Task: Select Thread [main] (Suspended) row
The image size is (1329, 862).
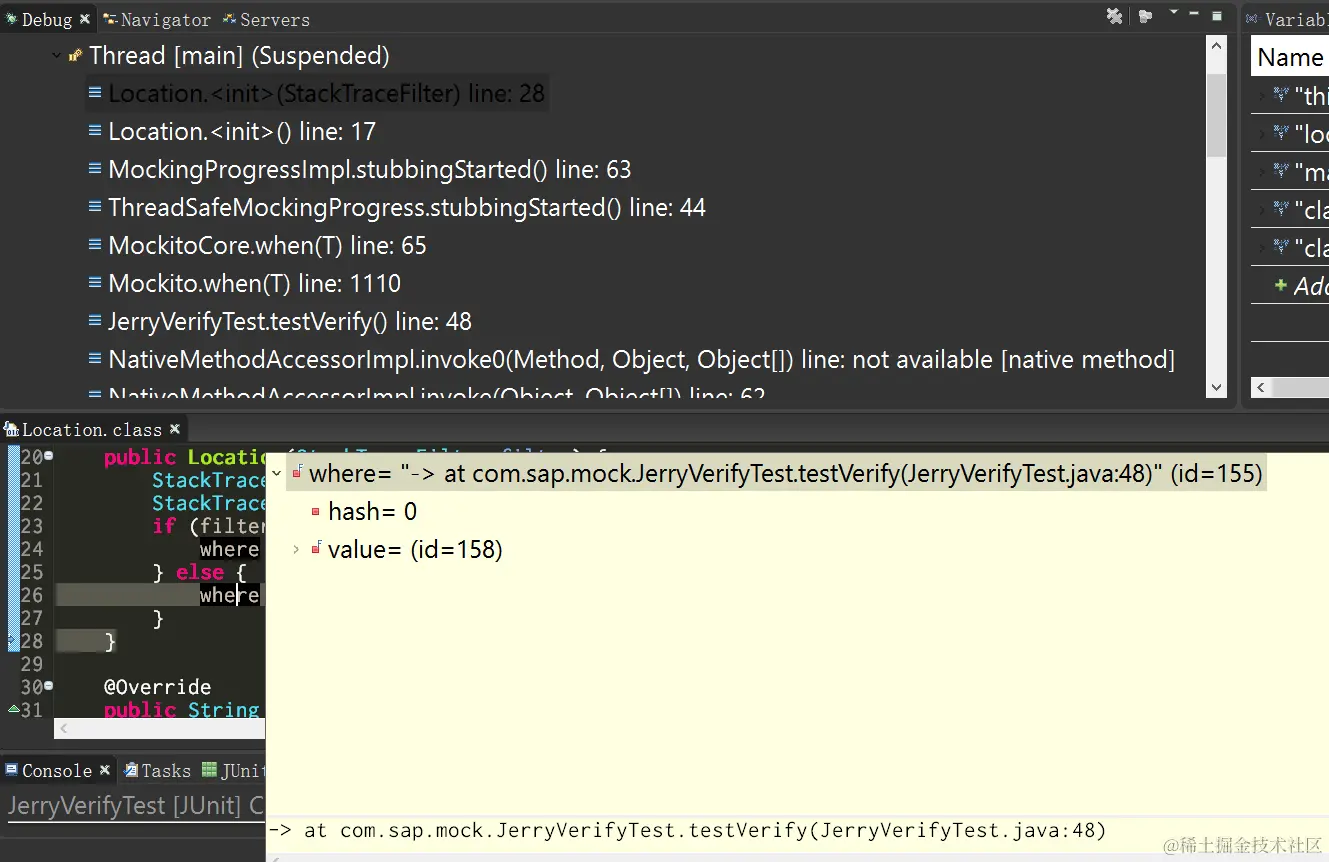Action: [x=238, y=56]
